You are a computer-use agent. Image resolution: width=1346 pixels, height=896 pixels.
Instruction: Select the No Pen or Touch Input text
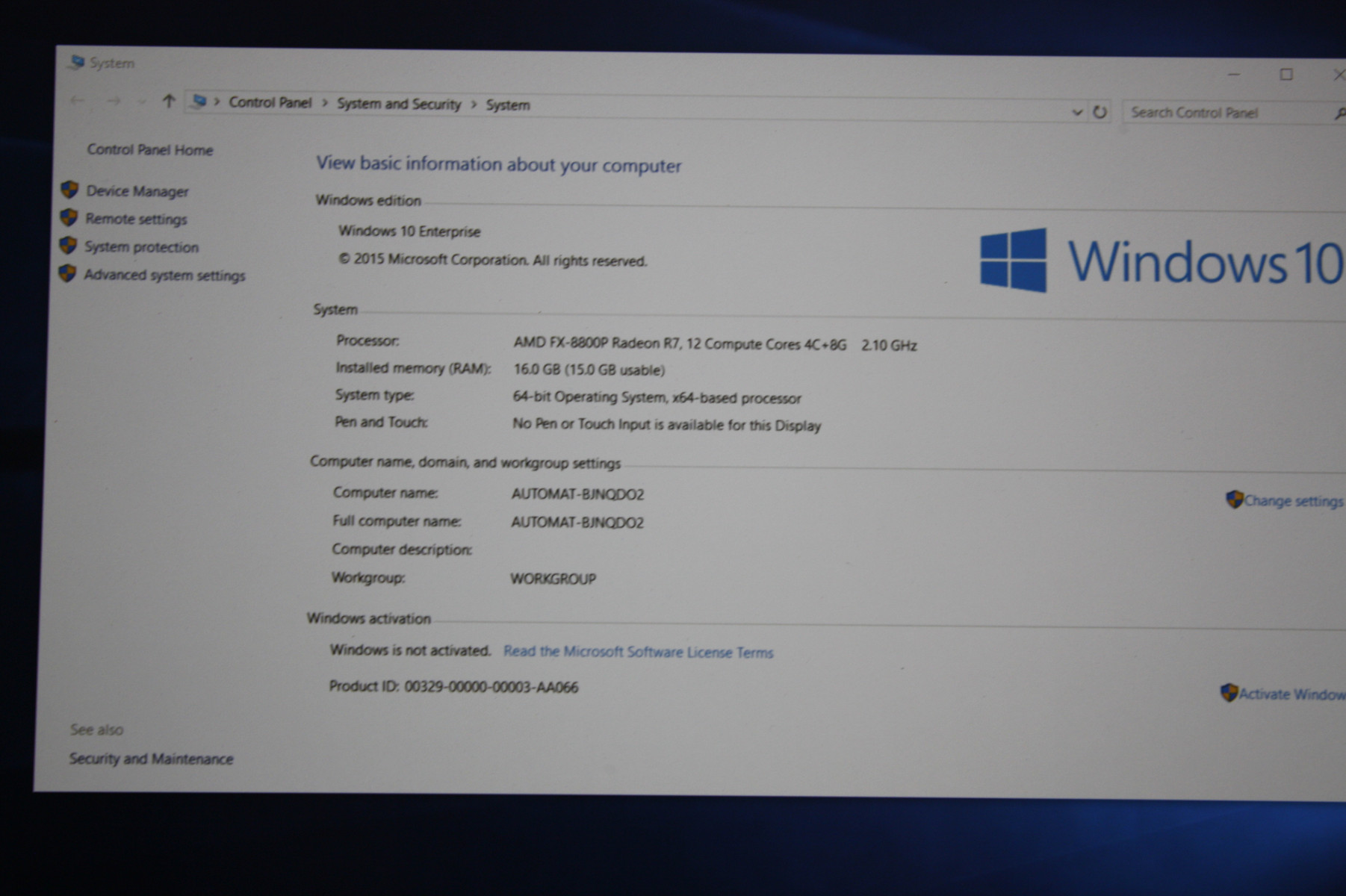pyautogui.click(x=666, y=425)
